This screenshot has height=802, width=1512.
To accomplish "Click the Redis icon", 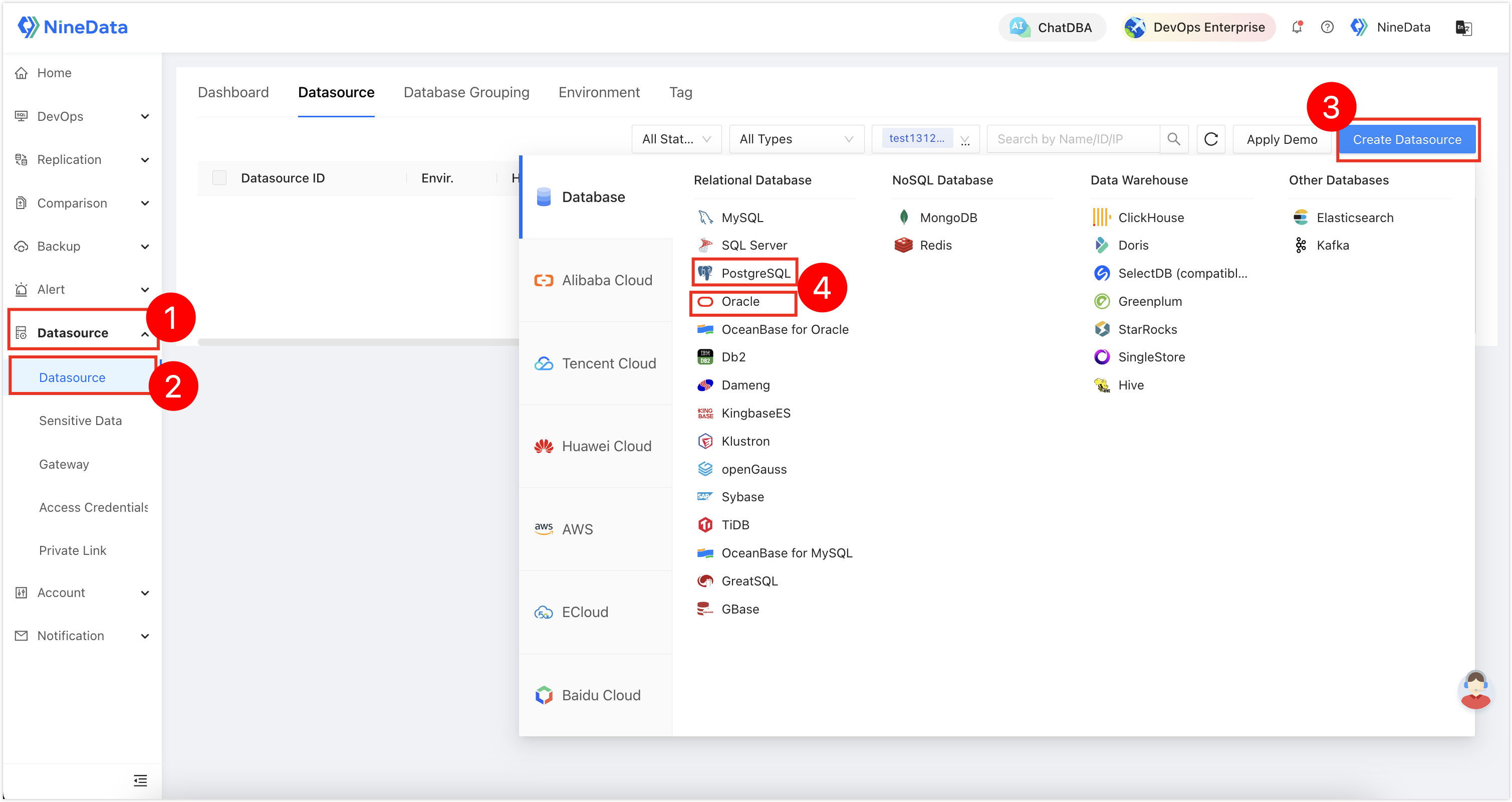I will click(x=903, y=245).
